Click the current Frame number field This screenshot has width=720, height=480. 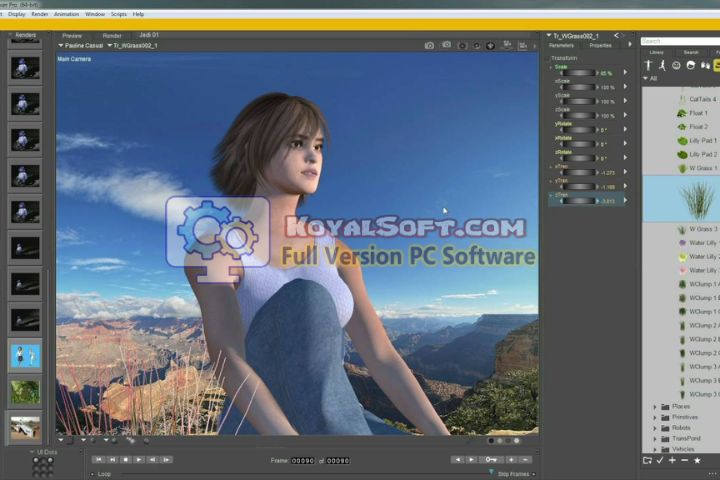point(303,460)
